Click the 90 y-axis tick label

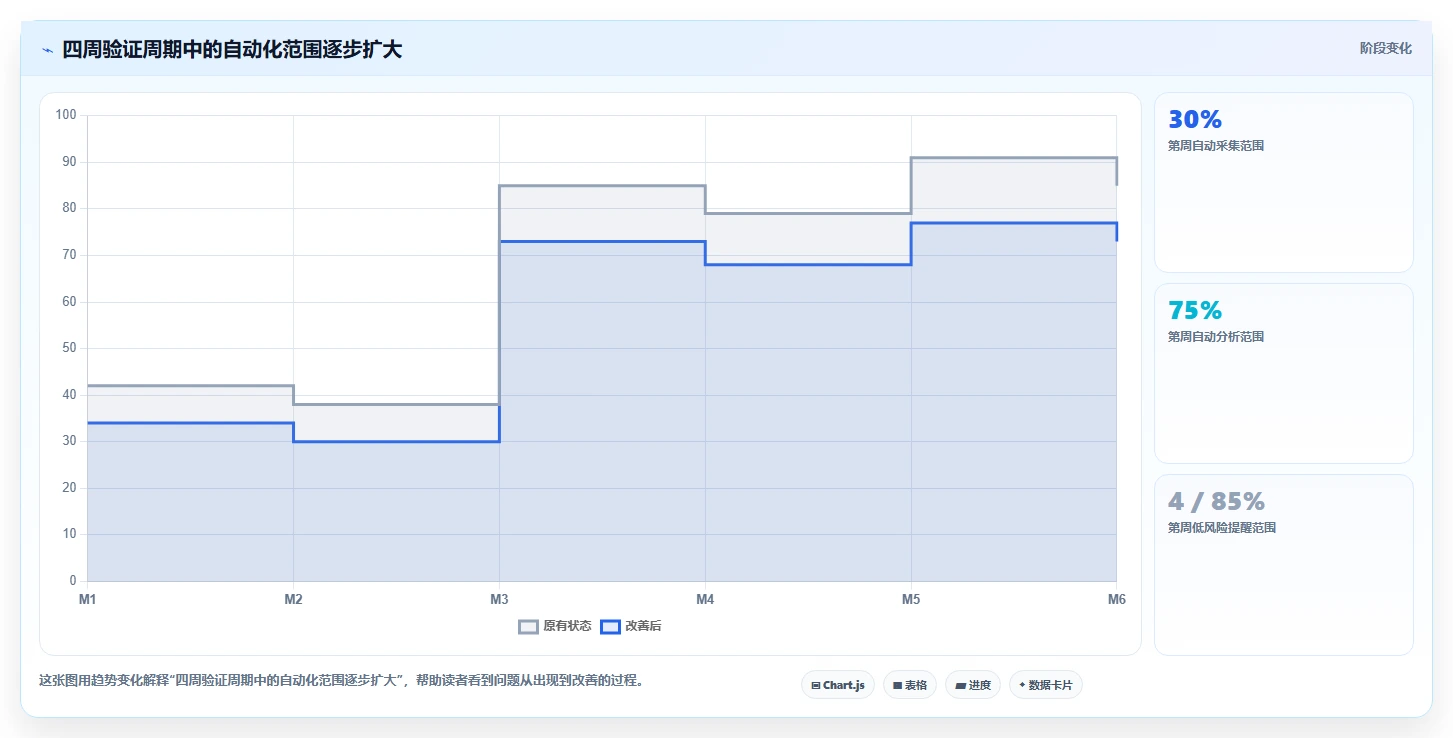(69, 162)
